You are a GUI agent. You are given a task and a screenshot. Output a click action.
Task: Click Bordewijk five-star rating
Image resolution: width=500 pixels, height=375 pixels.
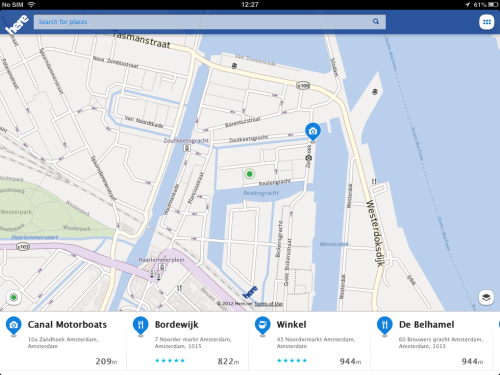(x=170, y=361)
